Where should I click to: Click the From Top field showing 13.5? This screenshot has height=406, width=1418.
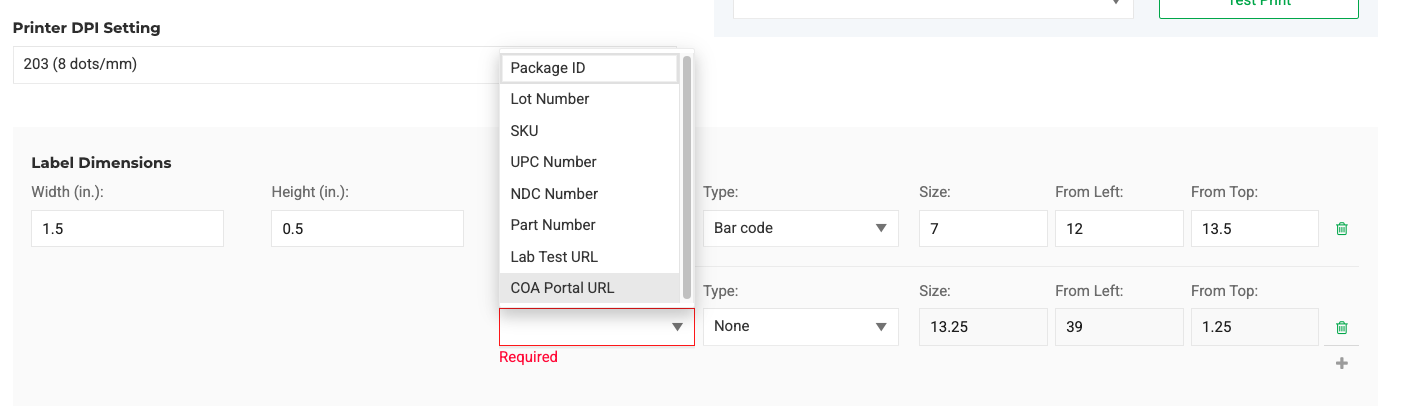coord(1254,228)
